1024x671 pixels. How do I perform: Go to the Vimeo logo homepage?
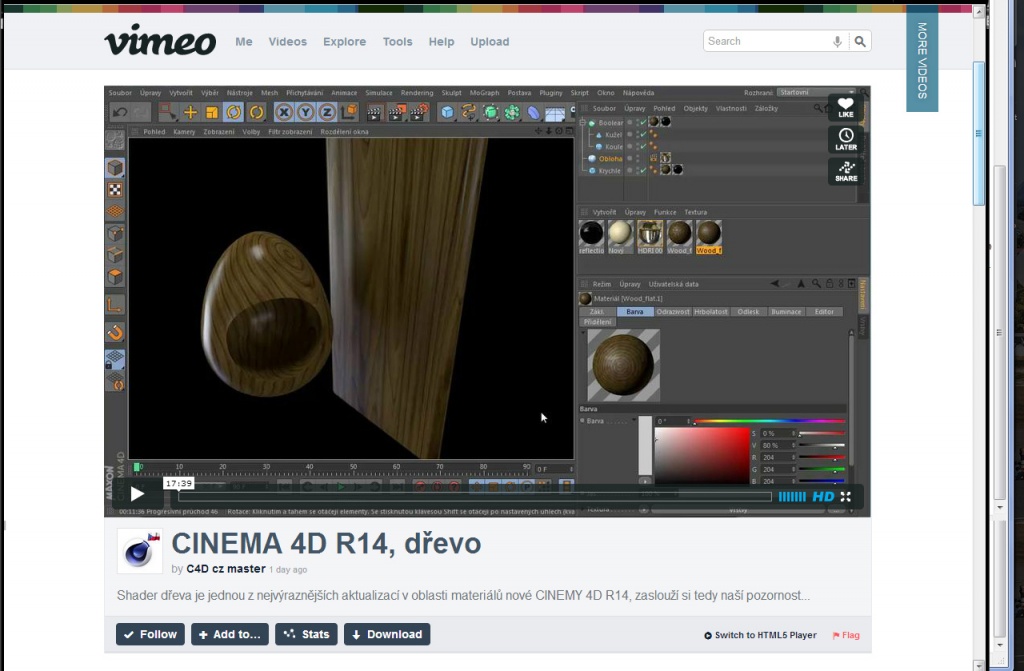tap(160, 40)
